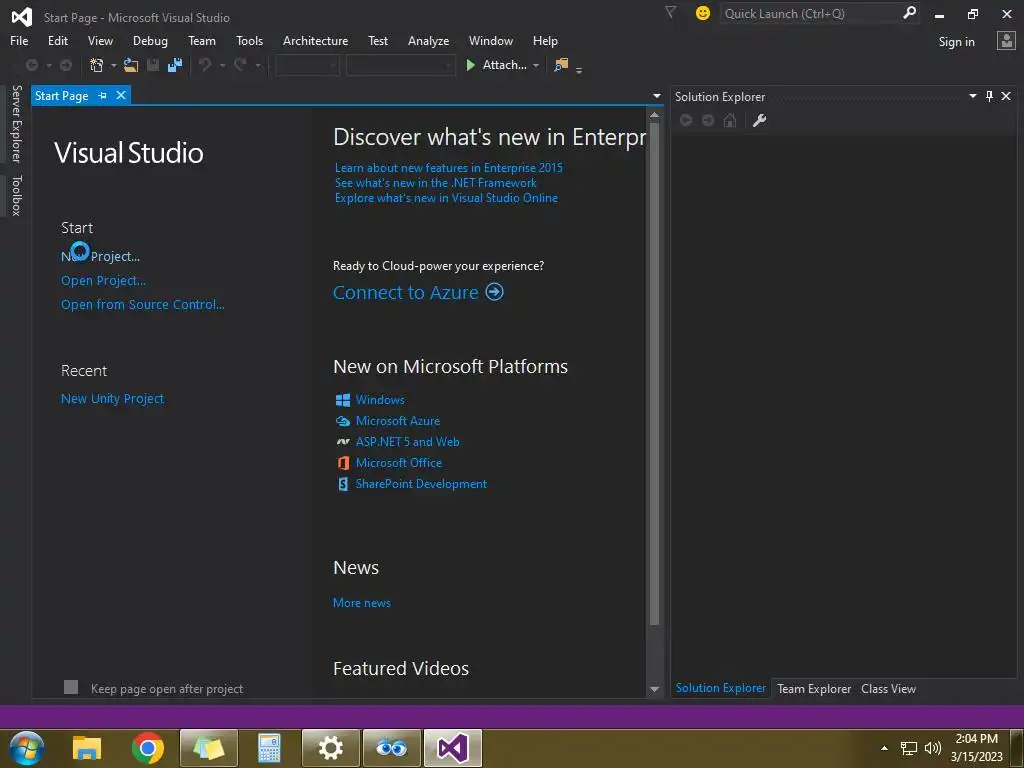Open the Tools menu
The height and width of the screenshot is (768, 1024).
[249, 40]
